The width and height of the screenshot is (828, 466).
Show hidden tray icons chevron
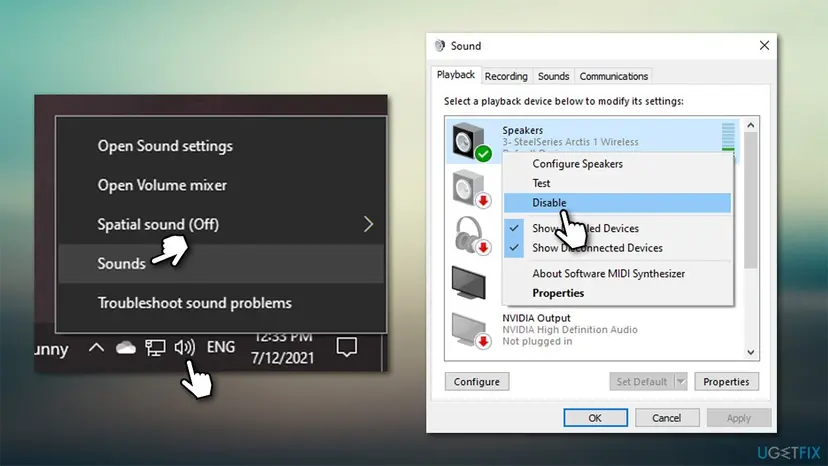(x=96, y=347)
